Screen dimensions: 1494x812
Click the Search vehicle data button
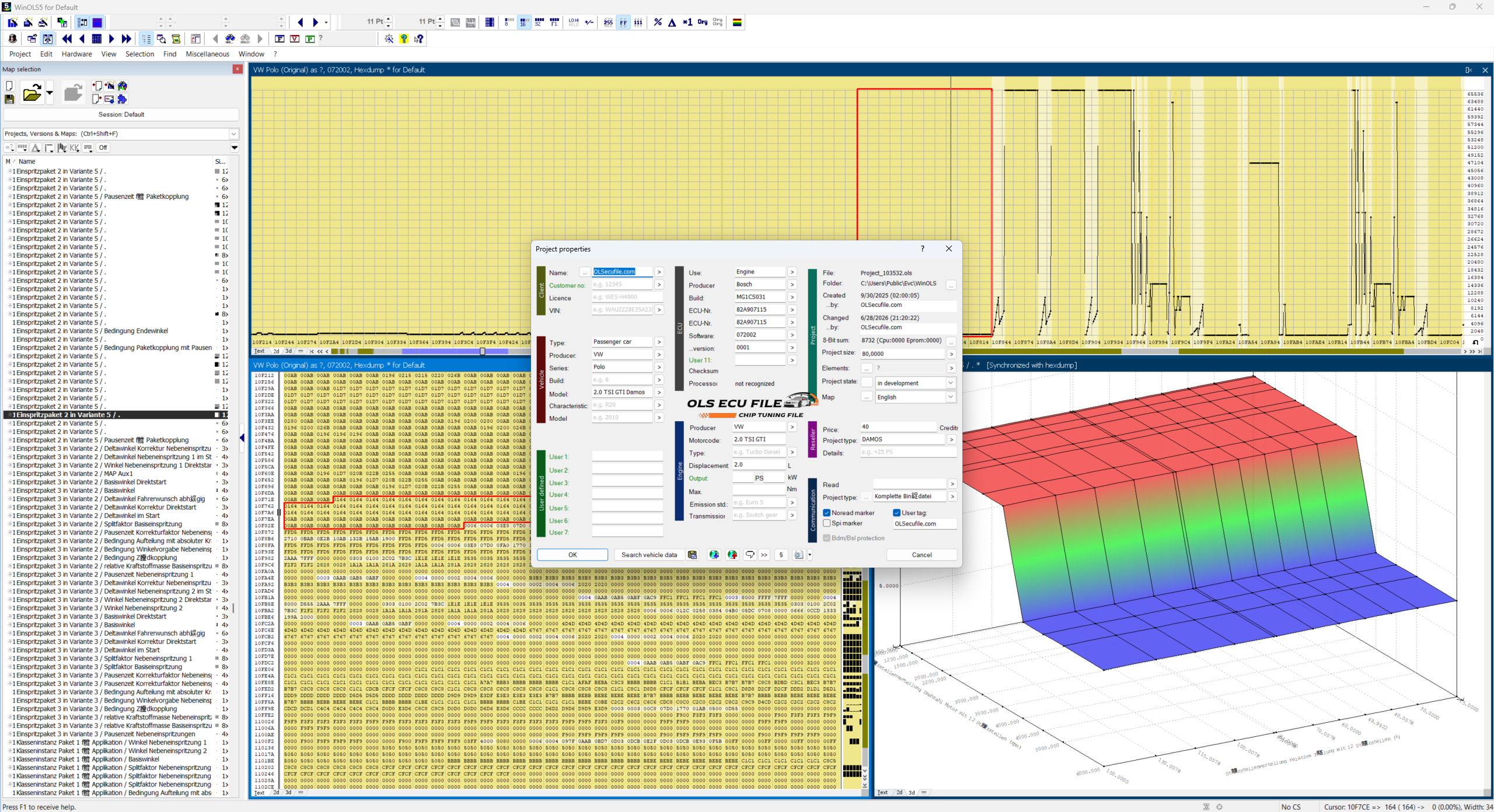point(649,555)
